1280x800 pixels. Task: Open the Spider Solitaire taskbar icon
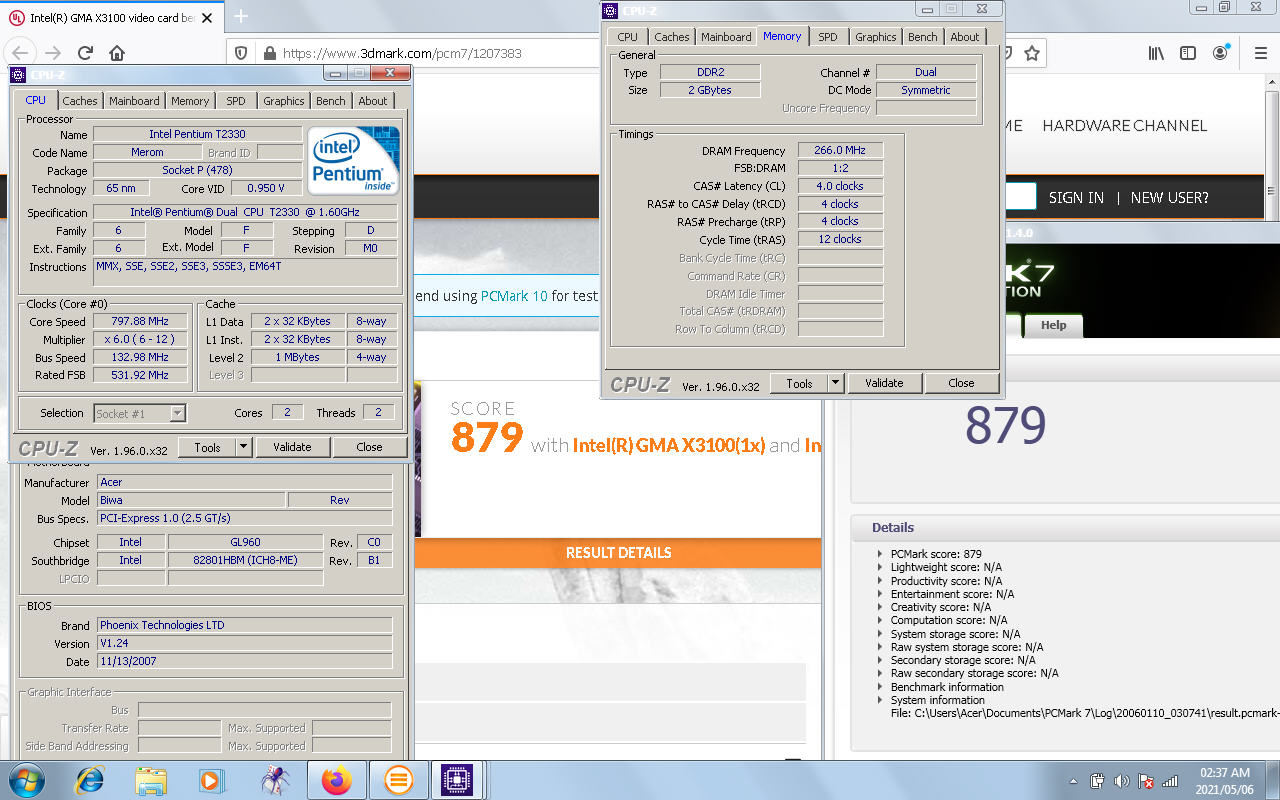274,779
